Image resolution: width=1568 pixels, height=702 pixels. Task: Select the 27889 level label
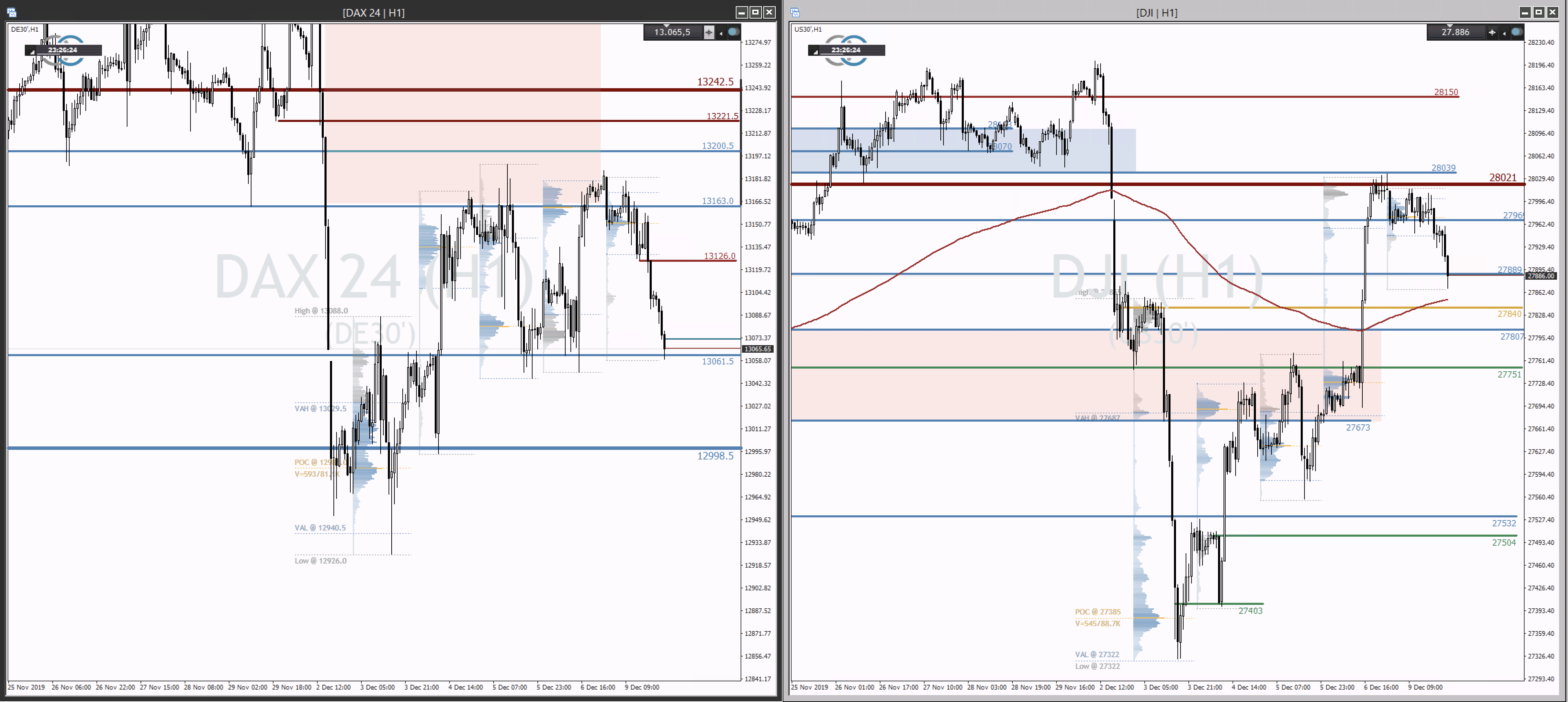(1509, 269)
